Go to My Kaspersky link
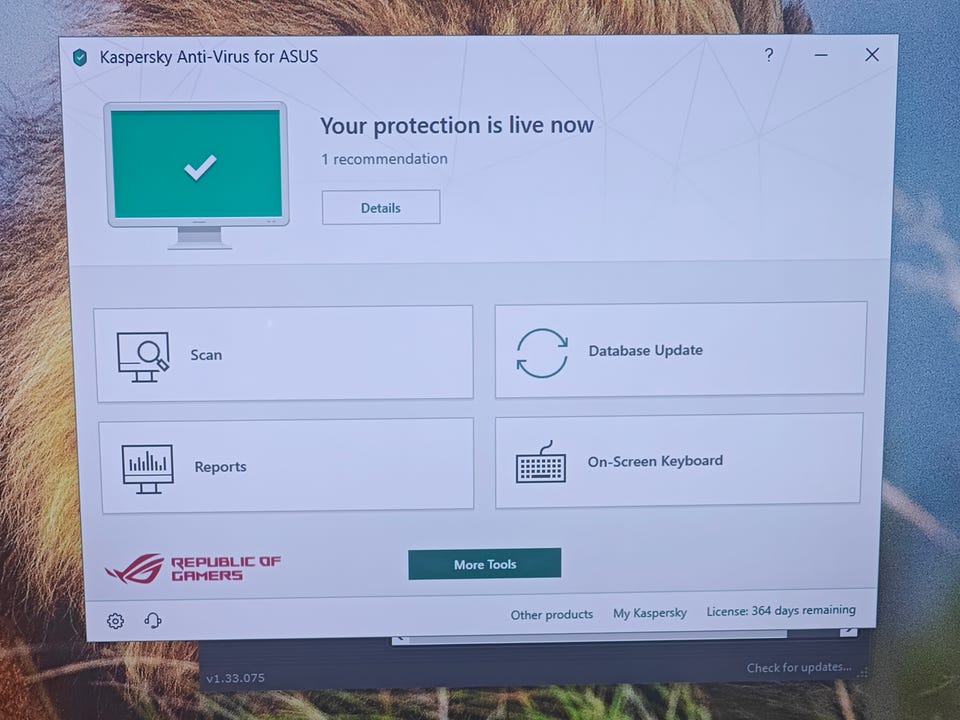960x720 pixels. (x=650, y=613)
